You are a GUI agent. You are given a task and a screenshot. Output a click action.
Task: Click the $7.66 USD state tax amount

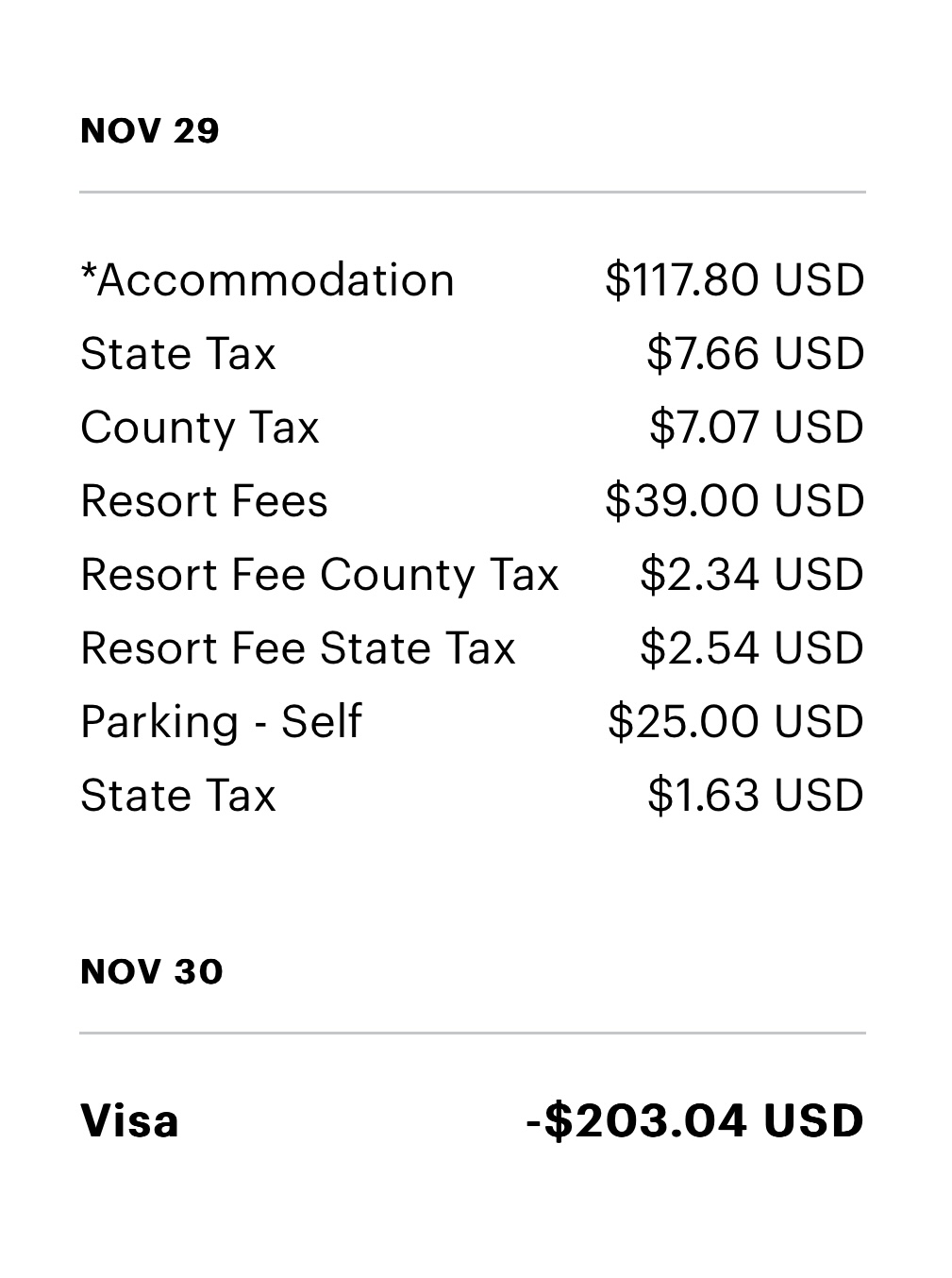[x=755, y=354]
